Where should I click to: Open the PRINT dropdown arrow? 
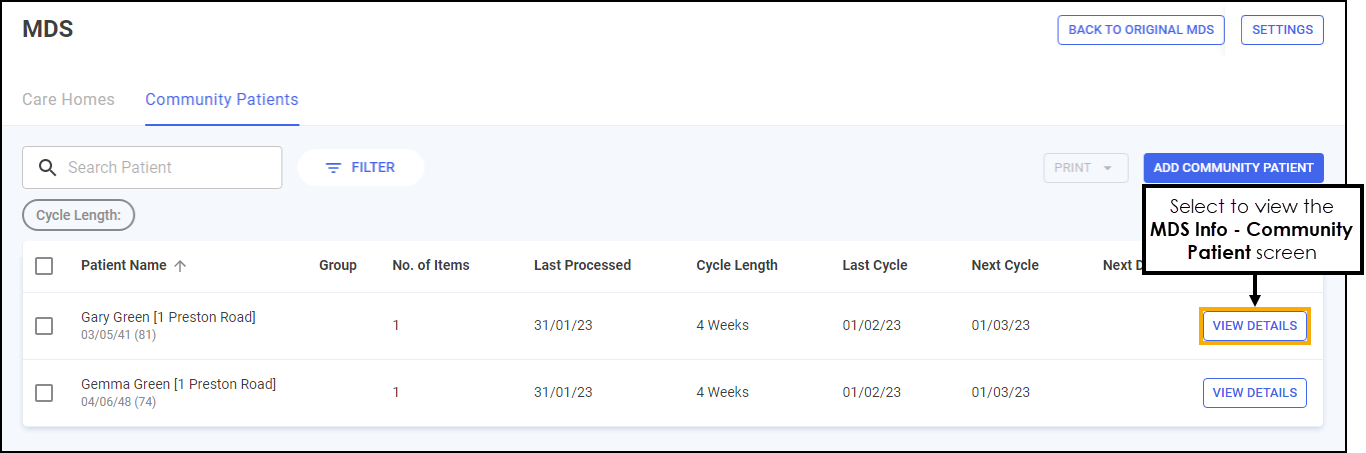[1108, 168]
